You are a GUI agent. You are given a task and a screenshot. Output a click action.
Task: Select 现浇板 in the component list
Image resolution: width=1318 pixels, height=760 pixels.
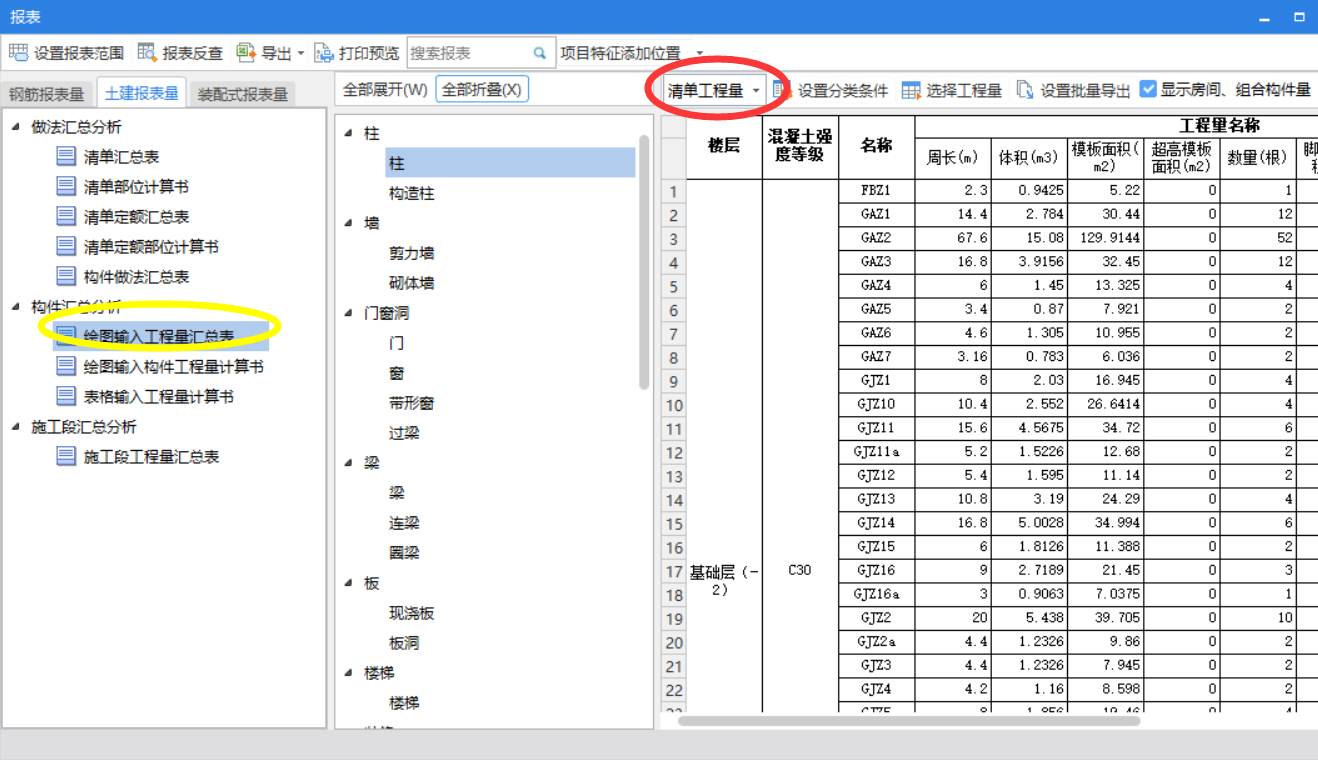tap(411, 613)
